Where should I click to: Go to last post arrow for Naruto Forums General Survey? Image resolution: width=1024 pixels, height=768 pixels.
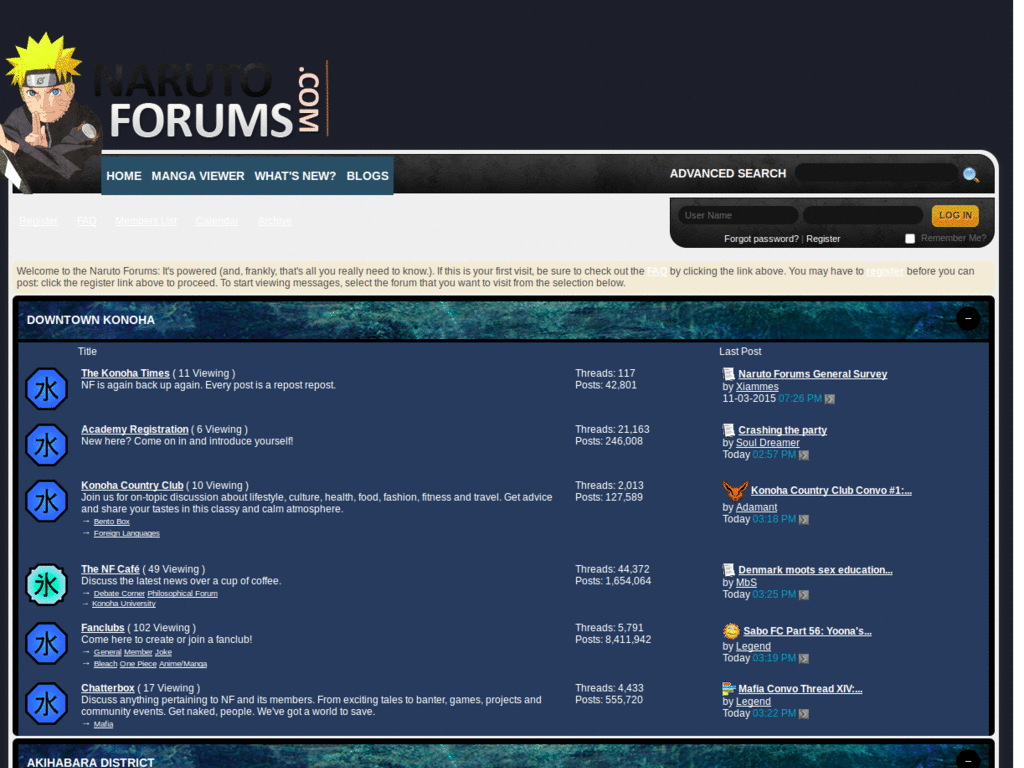pyautogui.click(x=829, y=399)
